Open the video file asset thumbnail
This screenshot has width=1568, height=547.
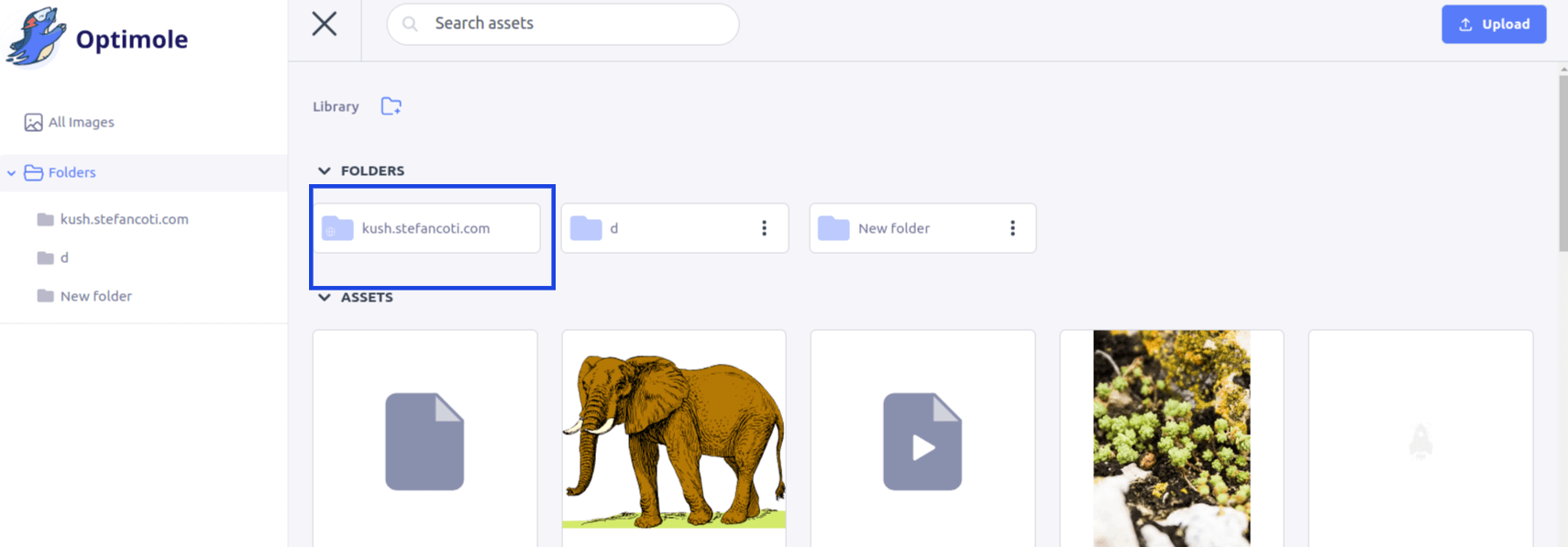click(922, 440)
